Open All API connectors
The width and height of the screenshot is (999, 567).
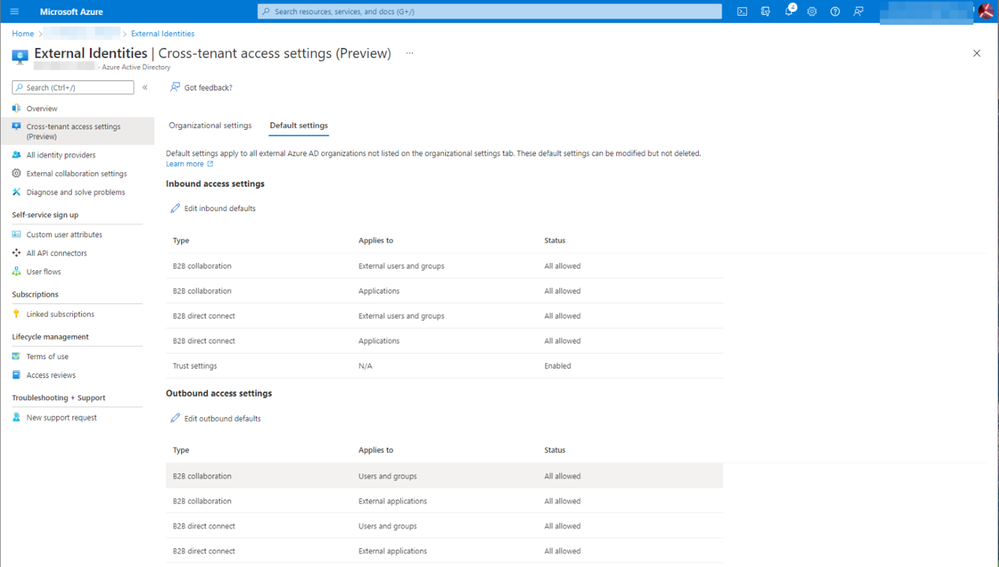click(x=57, y=254)
